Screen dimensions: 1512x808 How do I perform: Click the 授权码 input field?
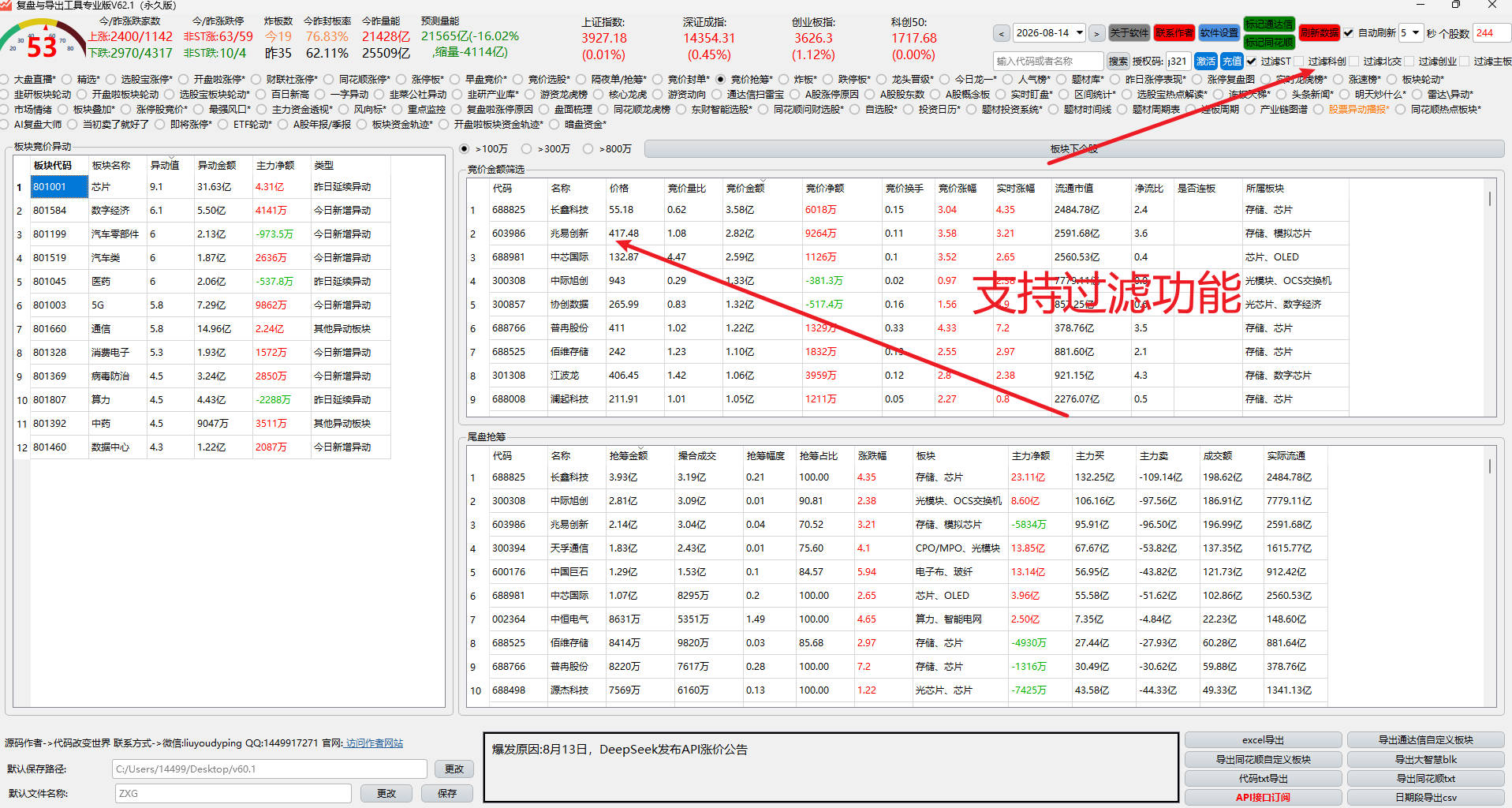[x=1178, y=61]
